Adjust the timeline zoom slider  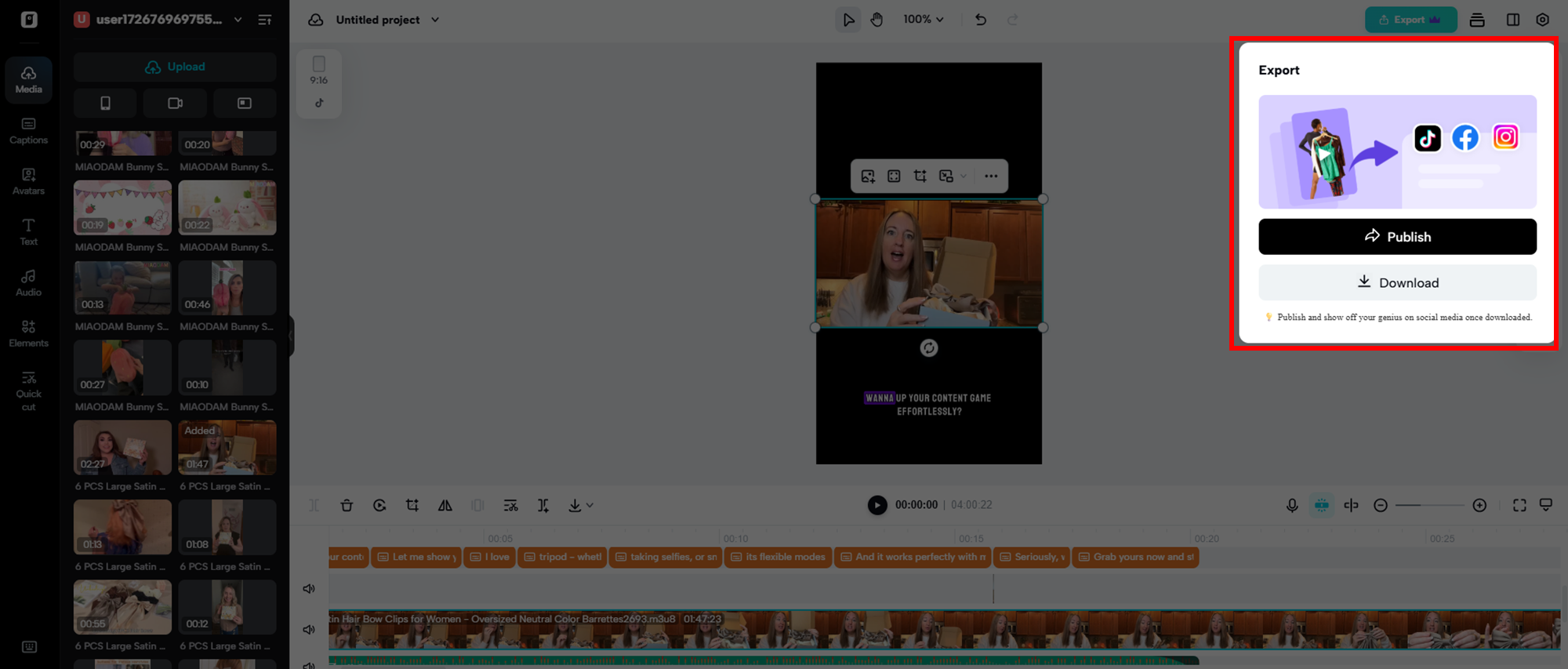(x=1430, y=506)
